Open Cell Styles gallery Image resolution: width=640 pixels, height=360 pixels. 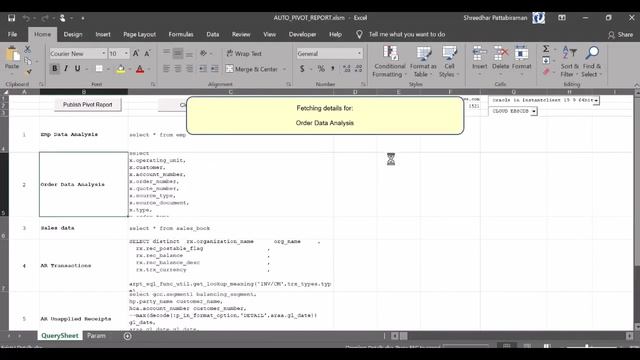(x=449, y=62)
